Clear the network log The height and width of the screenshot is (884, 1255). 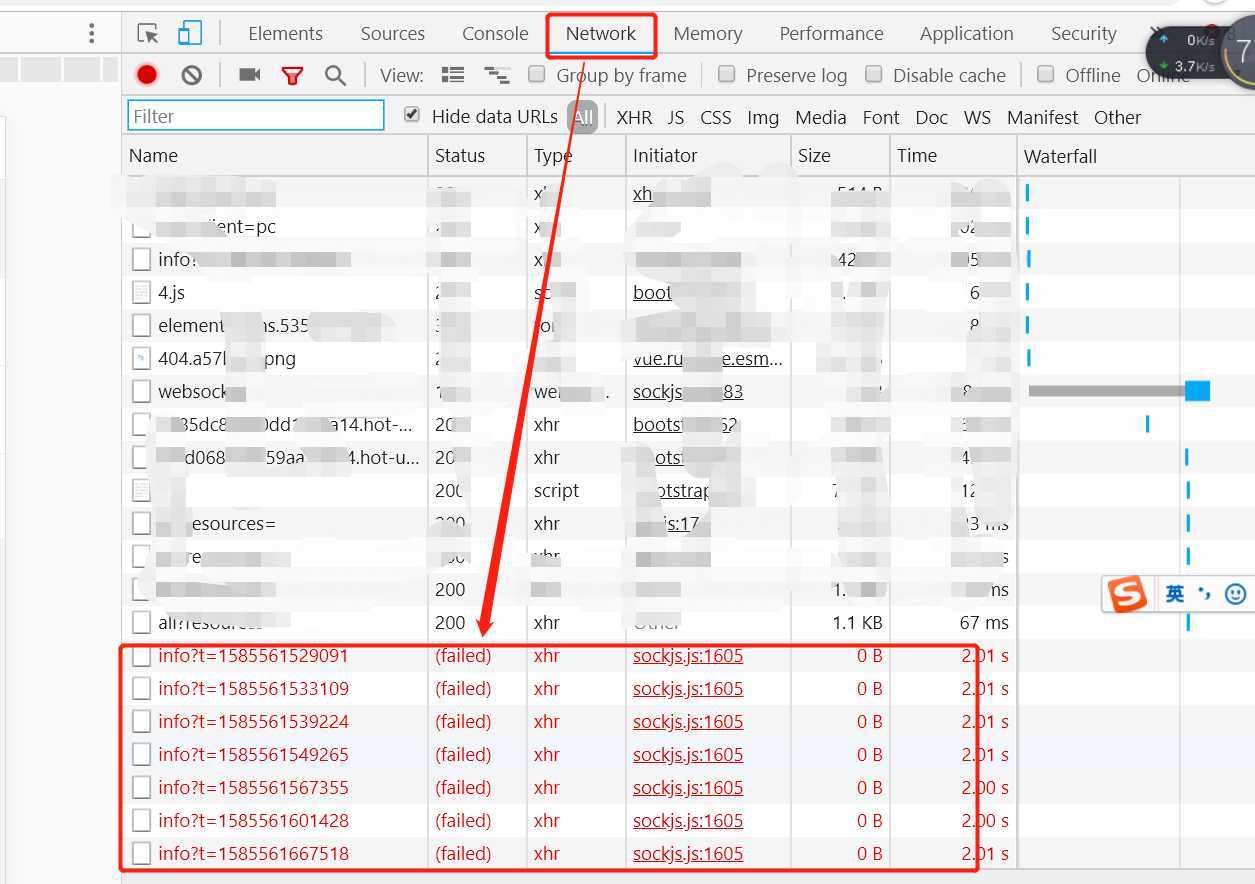[x=191, y=75]
